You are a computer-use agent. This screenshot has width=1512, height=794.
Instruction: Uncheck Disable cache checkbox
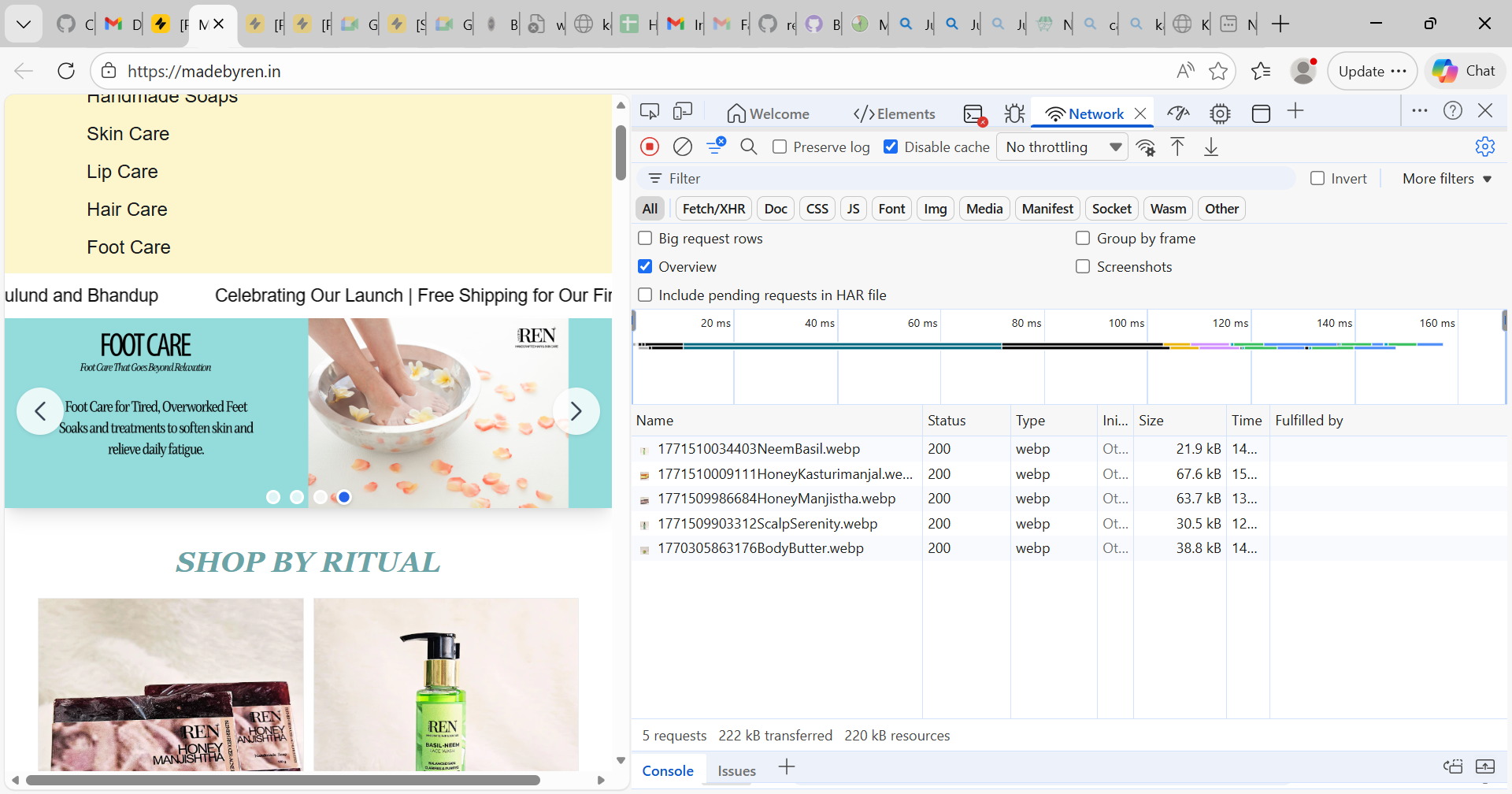891,147
